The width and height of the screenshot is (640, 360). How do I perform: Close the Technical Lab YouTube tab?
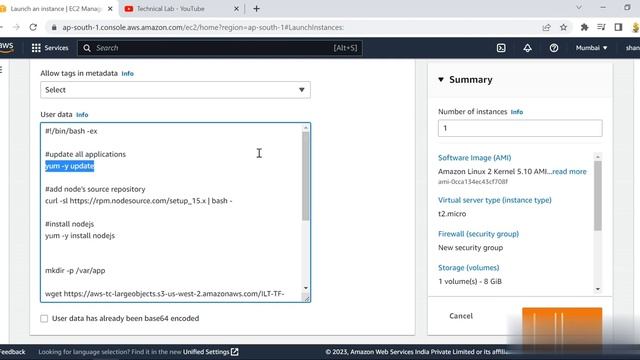[236, 9]
